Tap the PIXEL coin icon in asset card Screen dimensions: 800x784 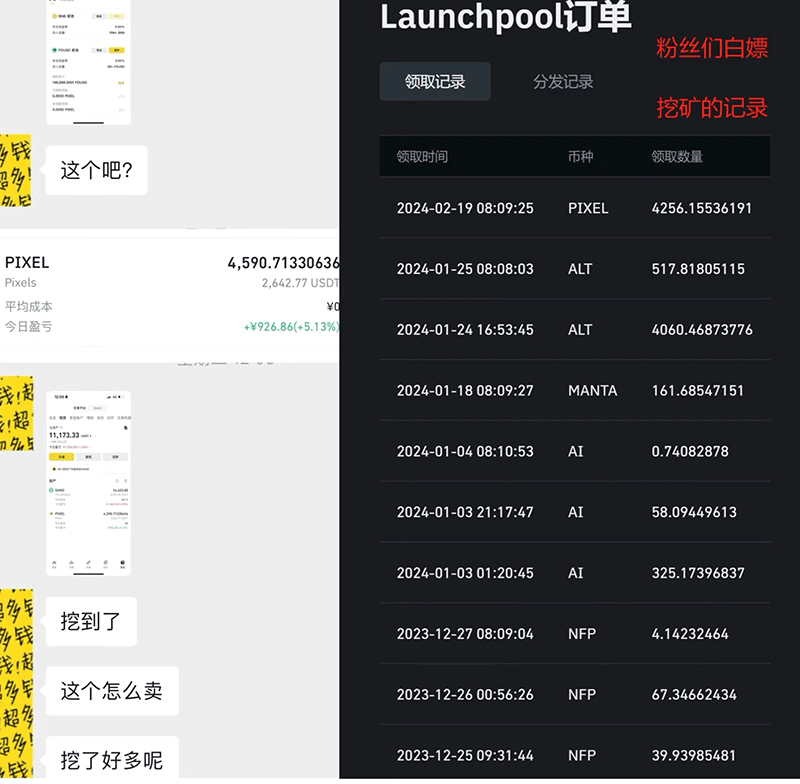tap(50, 514)
